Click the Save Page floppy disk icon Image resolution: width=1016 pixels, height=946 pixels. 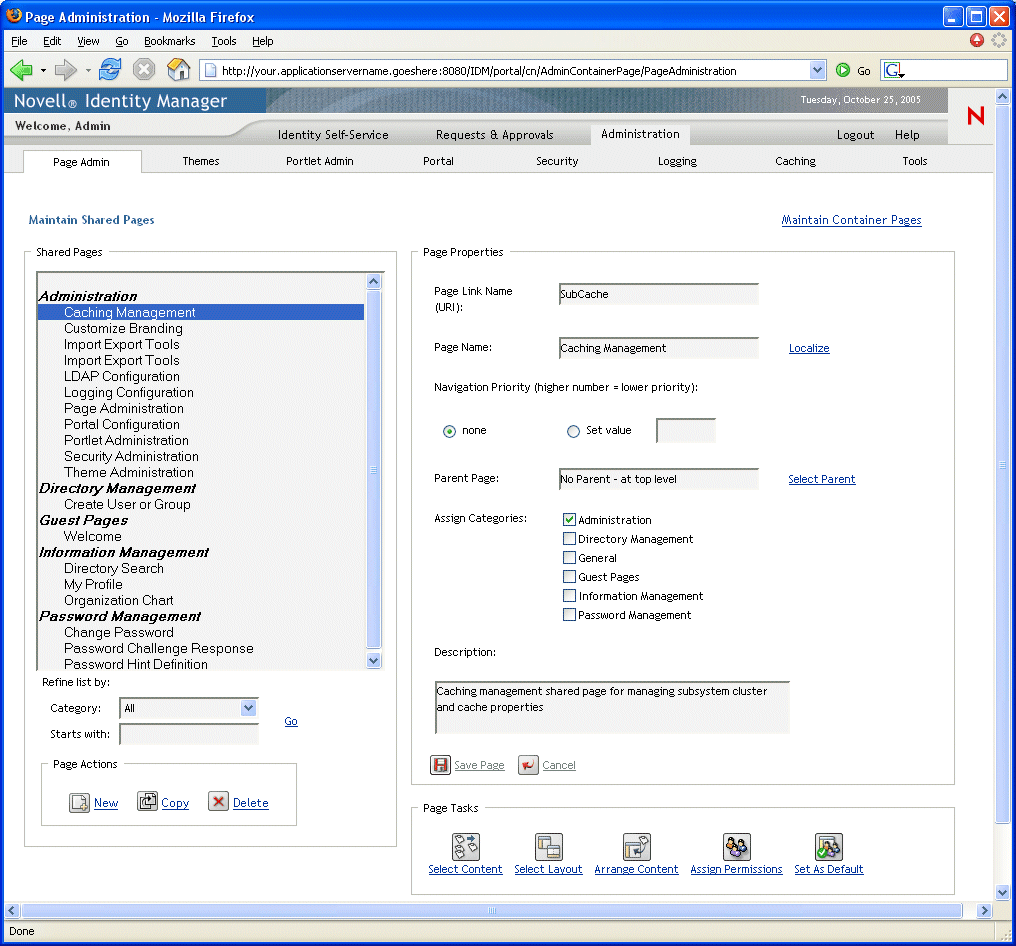pos(440,765)
